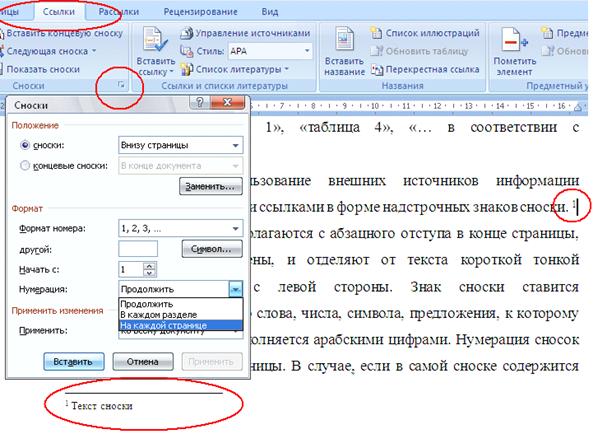Screen dimensions: 598x434
Task: Choose В каждом разделе option
Action: click(181, 315)
